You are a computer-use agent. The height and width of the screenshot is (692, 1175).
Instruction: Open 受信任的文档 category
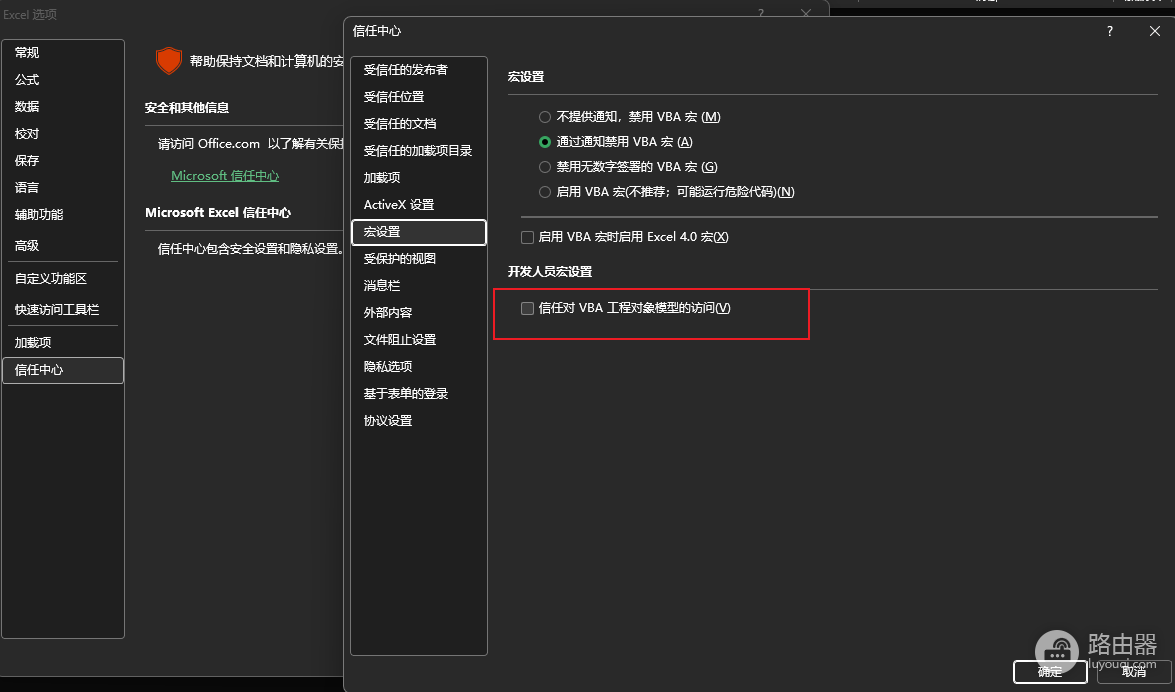point(419,124)
